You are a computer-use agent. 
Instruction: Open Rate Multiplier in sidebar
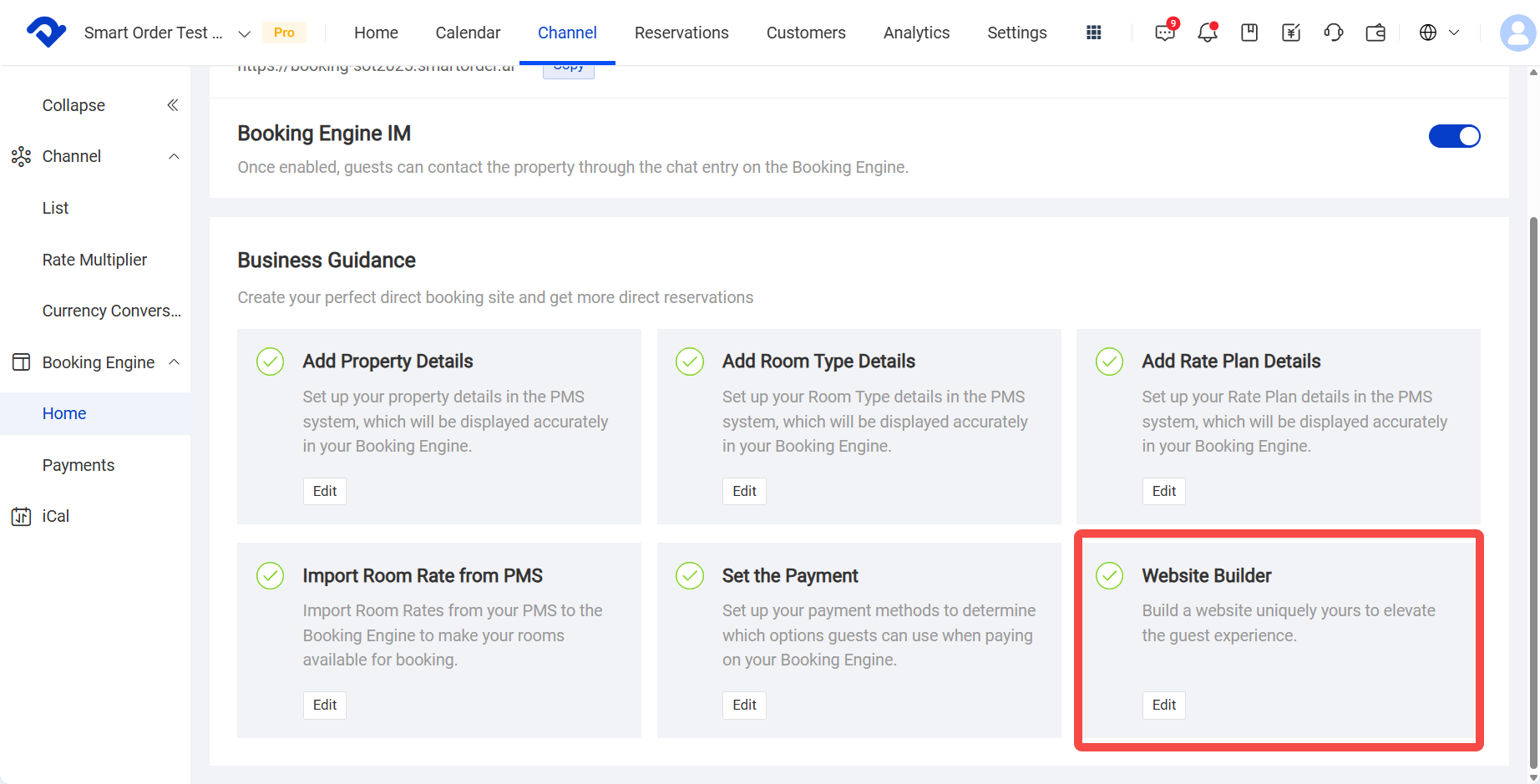point(94,260)
